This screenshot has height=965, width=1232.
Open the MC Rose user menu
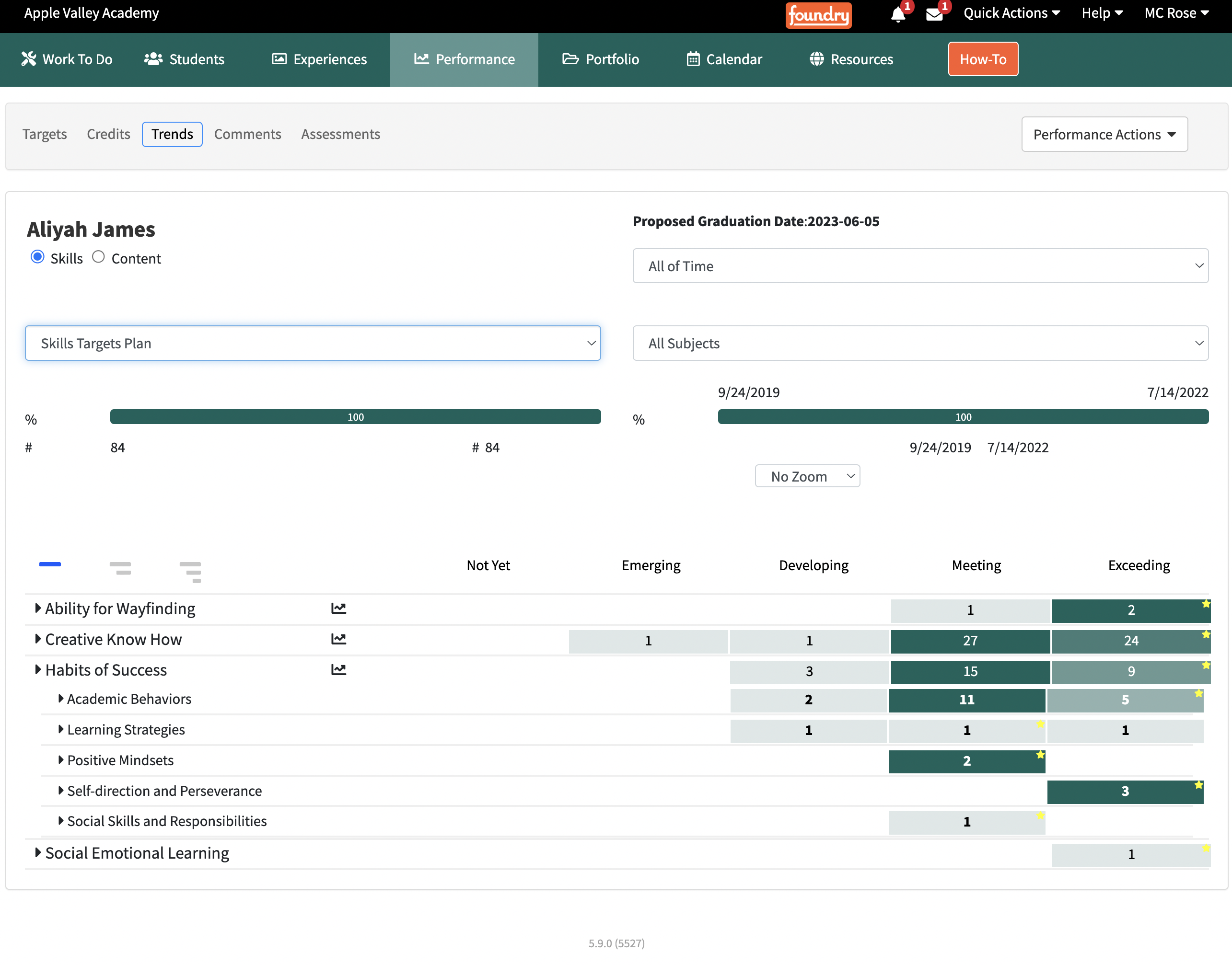coord(1176,13)
